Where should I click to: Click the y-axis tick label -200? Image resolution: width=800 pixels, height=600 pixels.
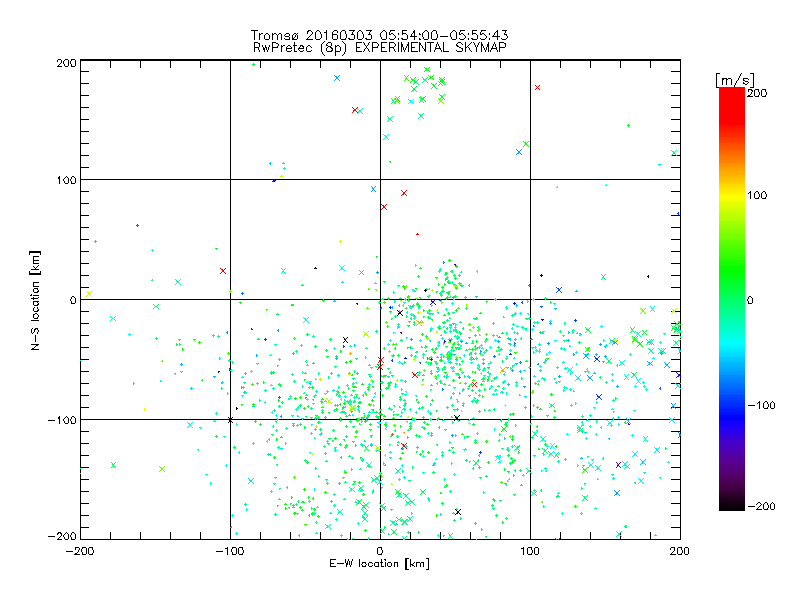tap(62, 536)
